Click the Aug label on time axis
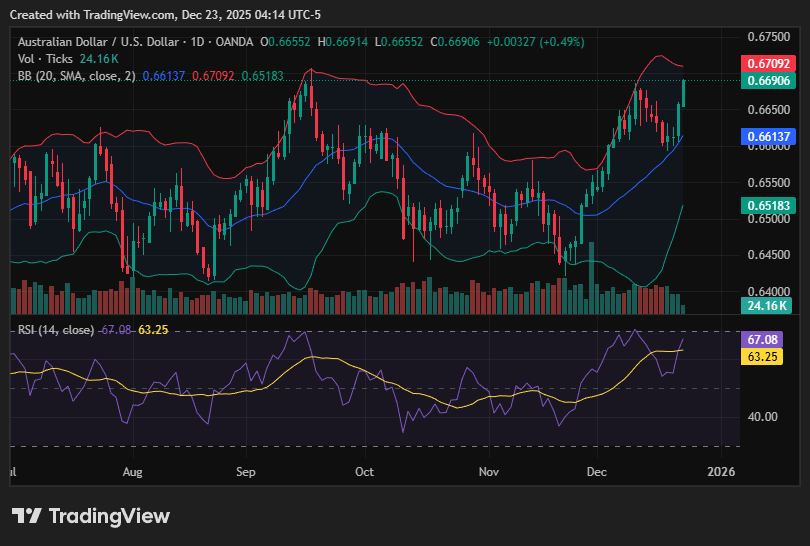810x546 pixels. pos(132,470)
